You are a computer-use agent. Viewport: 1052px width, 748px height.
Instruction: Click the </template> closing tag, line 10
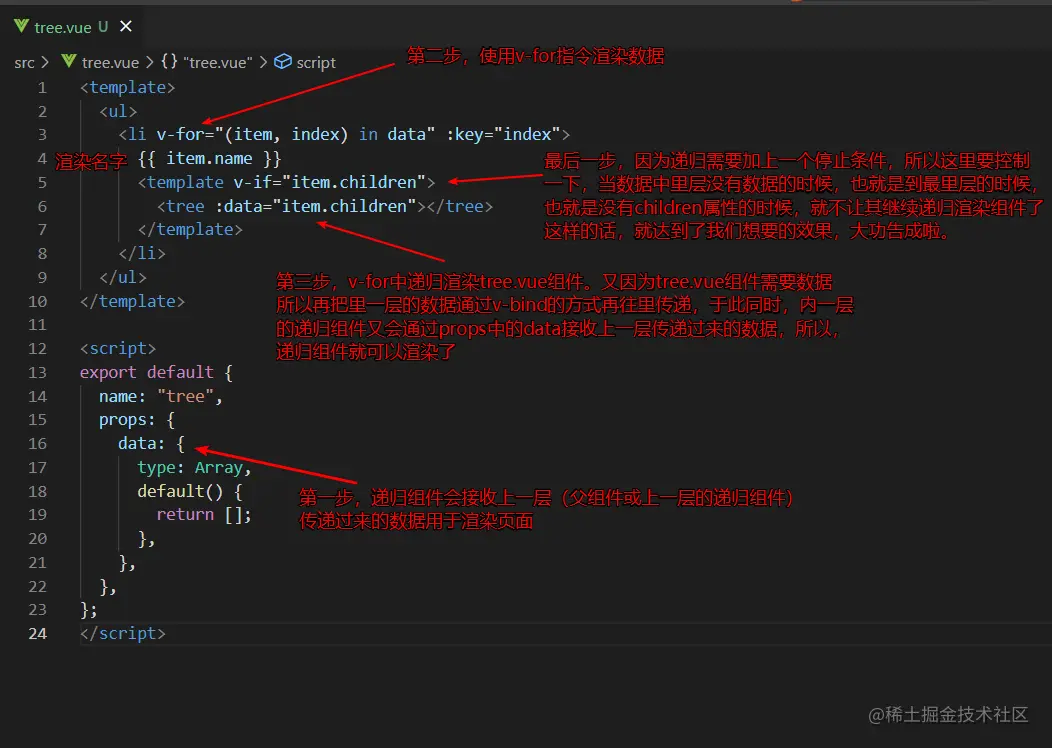pos(132,301)
